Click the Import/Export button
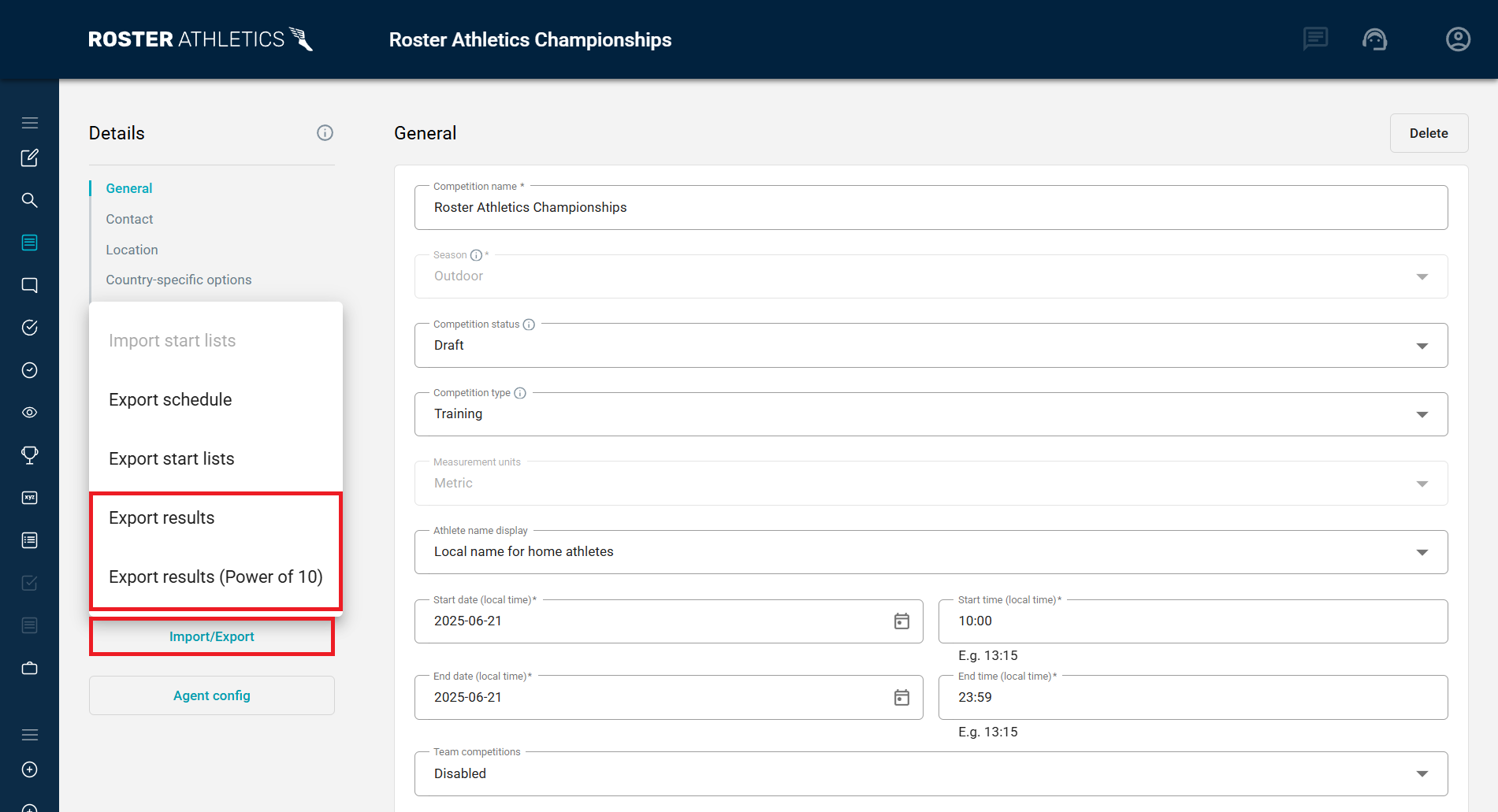Viewport: 1498px width, 812px height. tap(212, 636)
